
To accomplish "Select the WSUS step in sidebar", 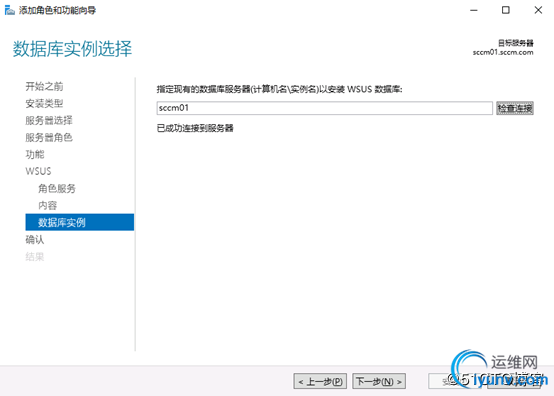I will click(38, 171).
